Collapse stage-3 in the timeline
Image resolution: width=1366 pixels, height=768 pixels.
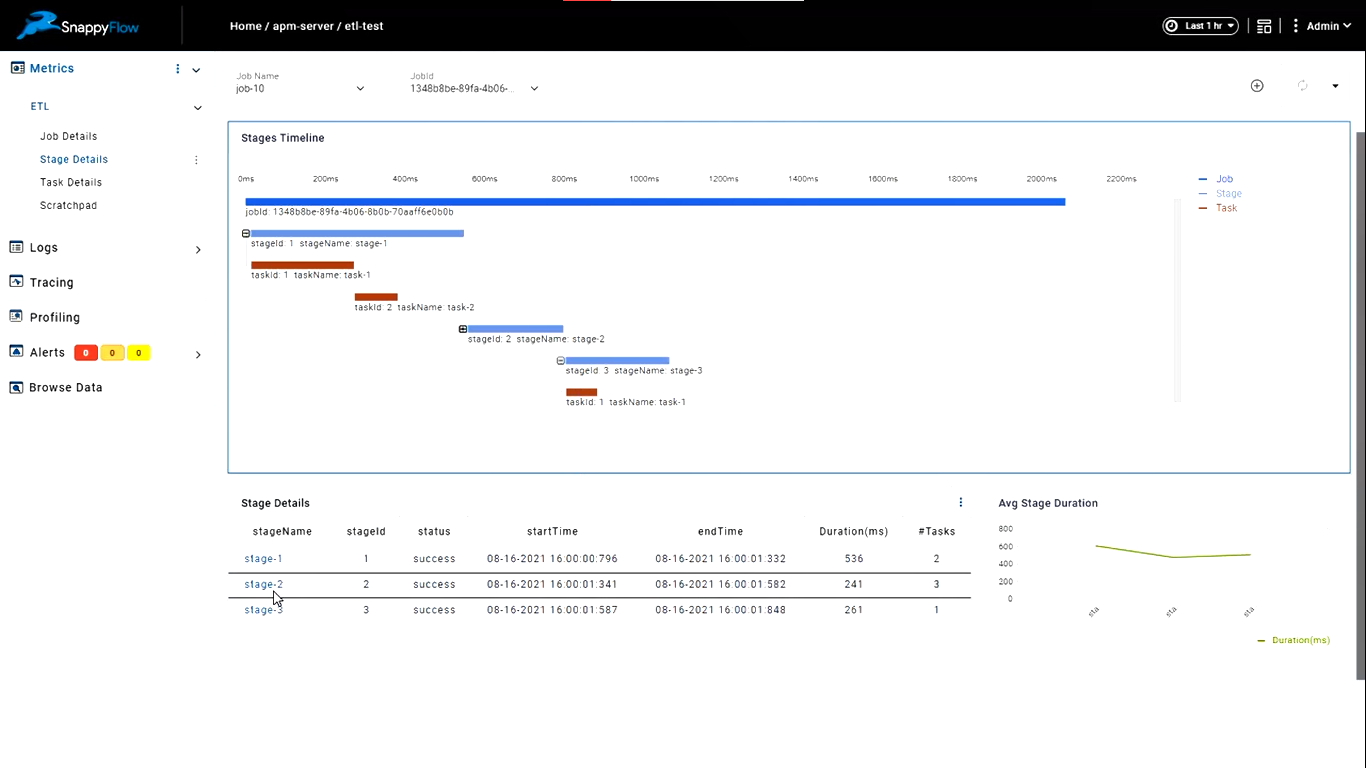pyautogui.click(x=561, y=361)
